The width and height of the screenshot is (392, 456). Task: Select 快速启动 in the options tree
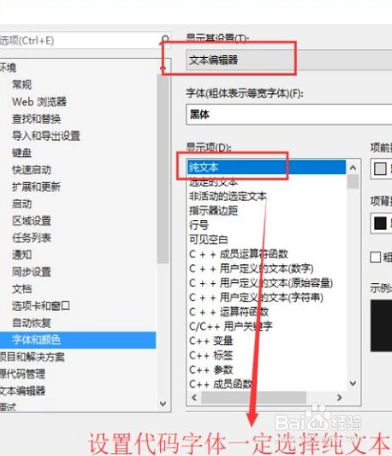pyautogui.click(x=32, y=170)
